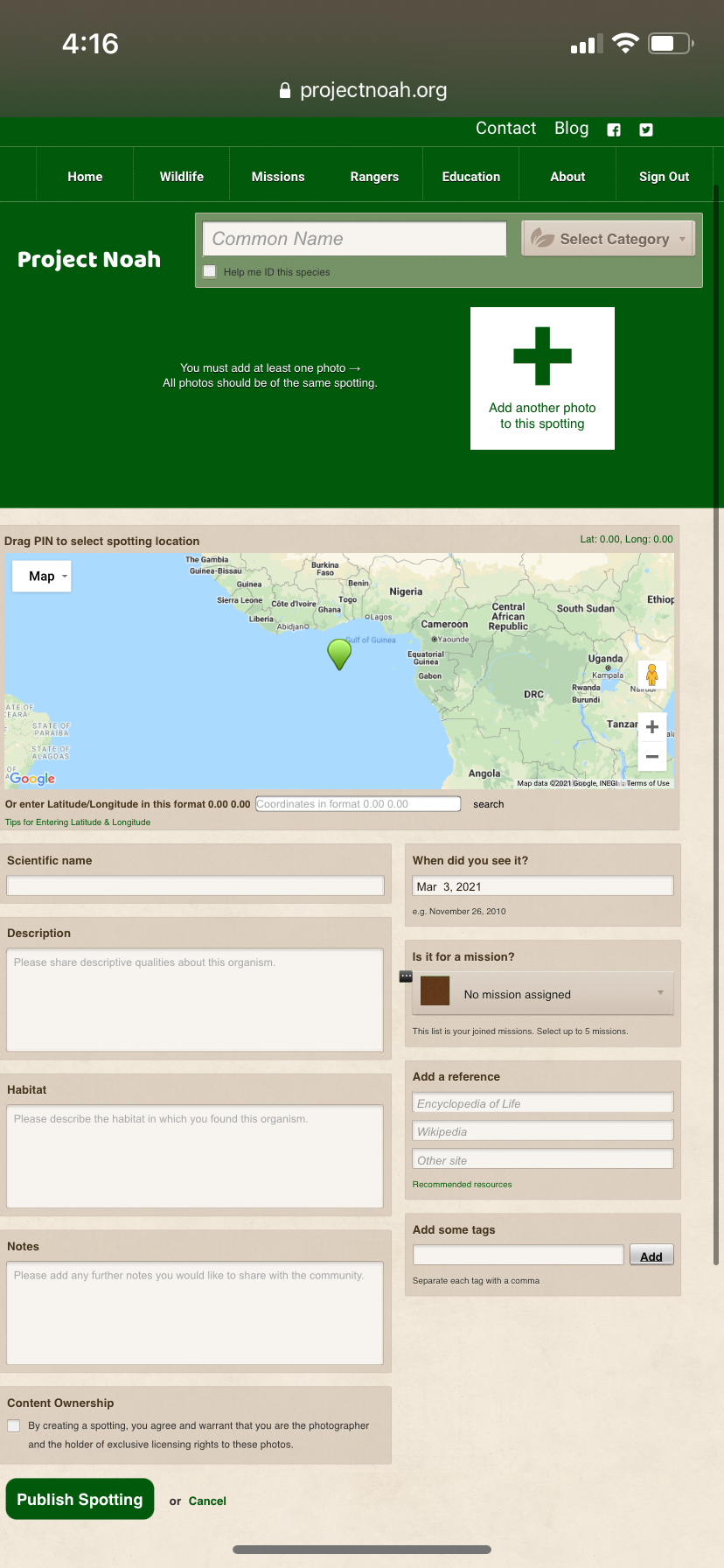
Task: Click the brown mission thumbnail image
Action: click(x=435, y=990)
